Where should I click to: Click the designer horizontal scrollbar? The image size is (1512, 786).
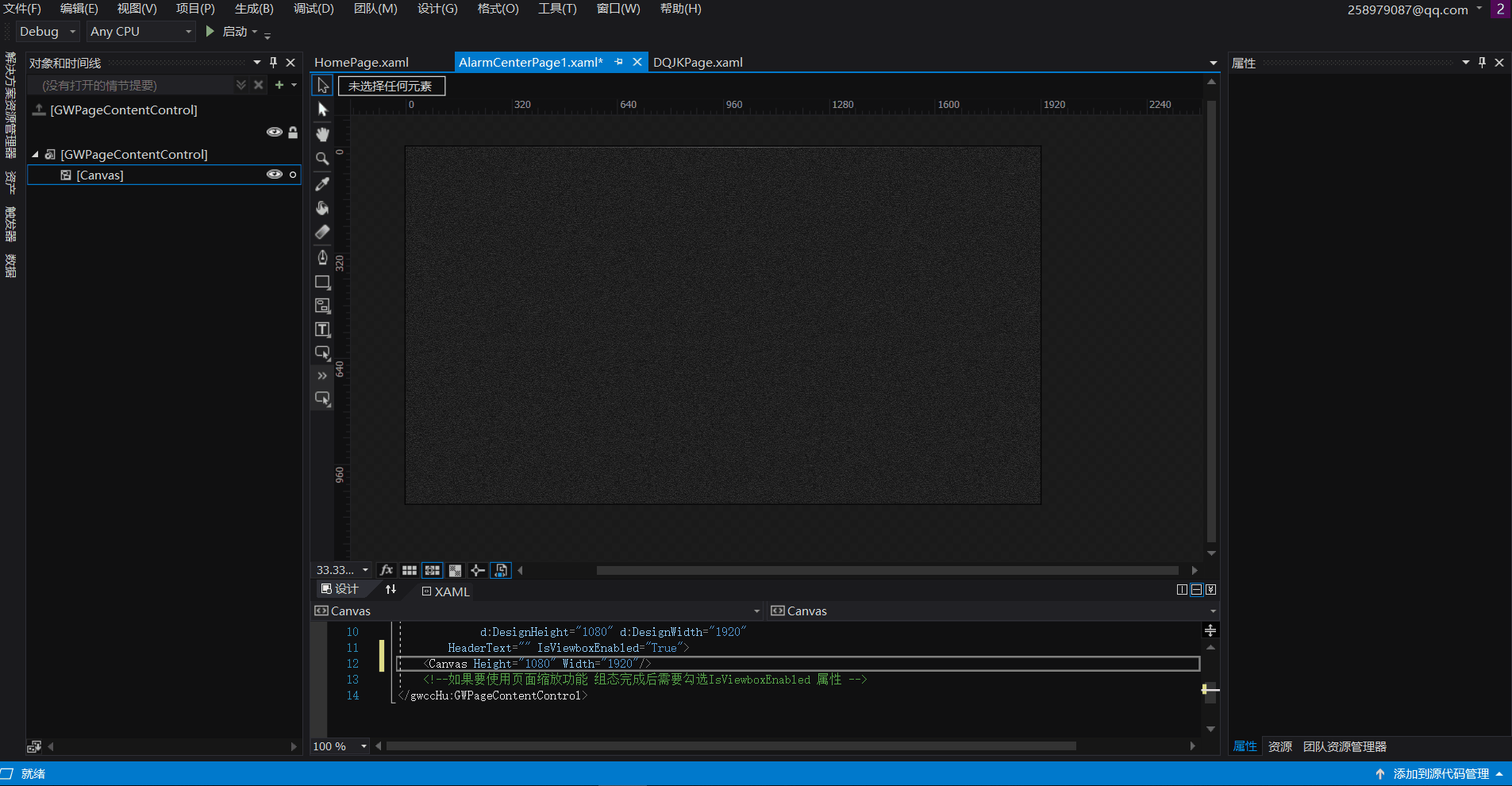point(887,570)
